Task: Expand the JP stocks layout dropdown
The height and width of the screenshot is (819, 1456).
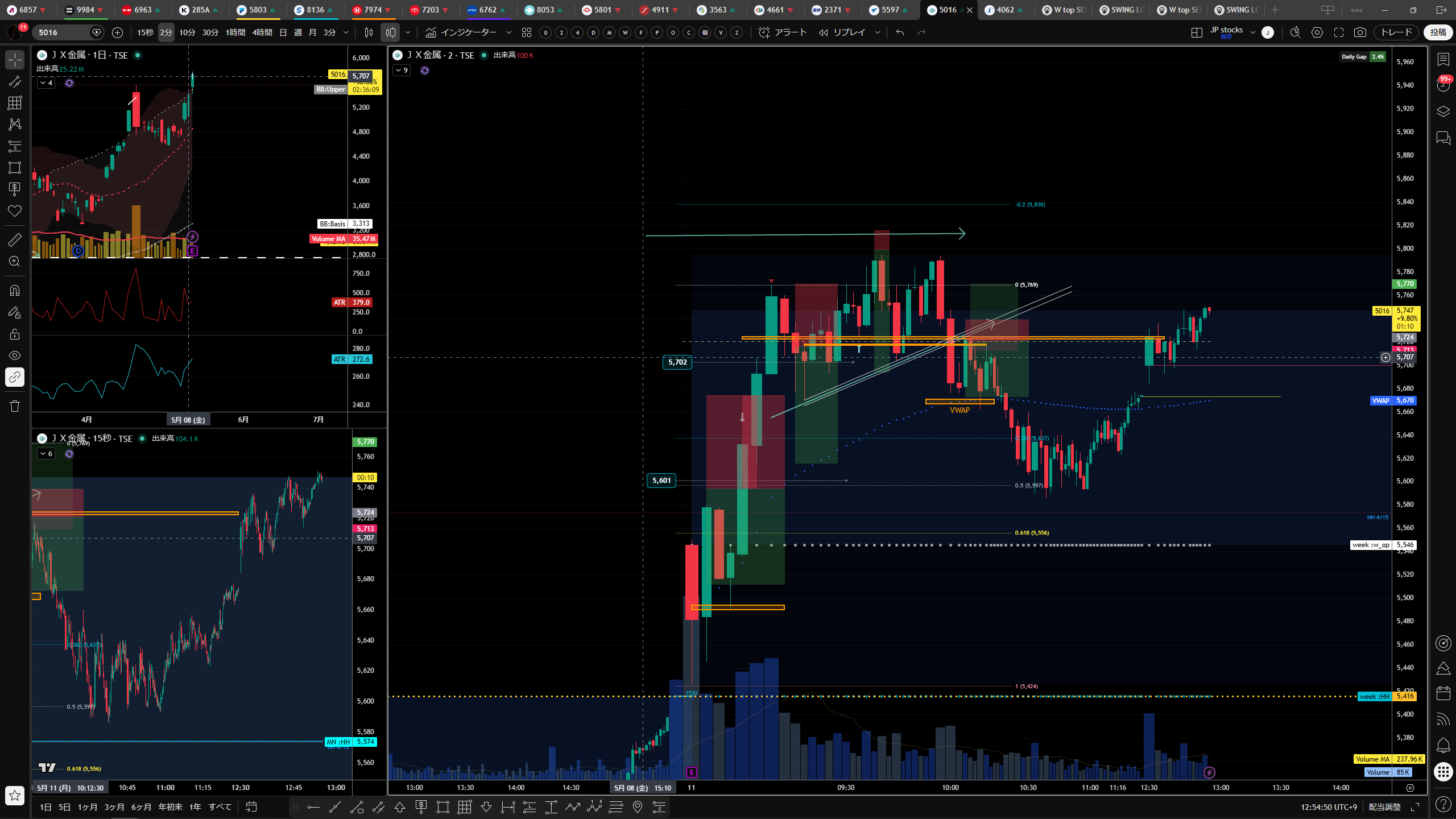Action: (1253, 32)
